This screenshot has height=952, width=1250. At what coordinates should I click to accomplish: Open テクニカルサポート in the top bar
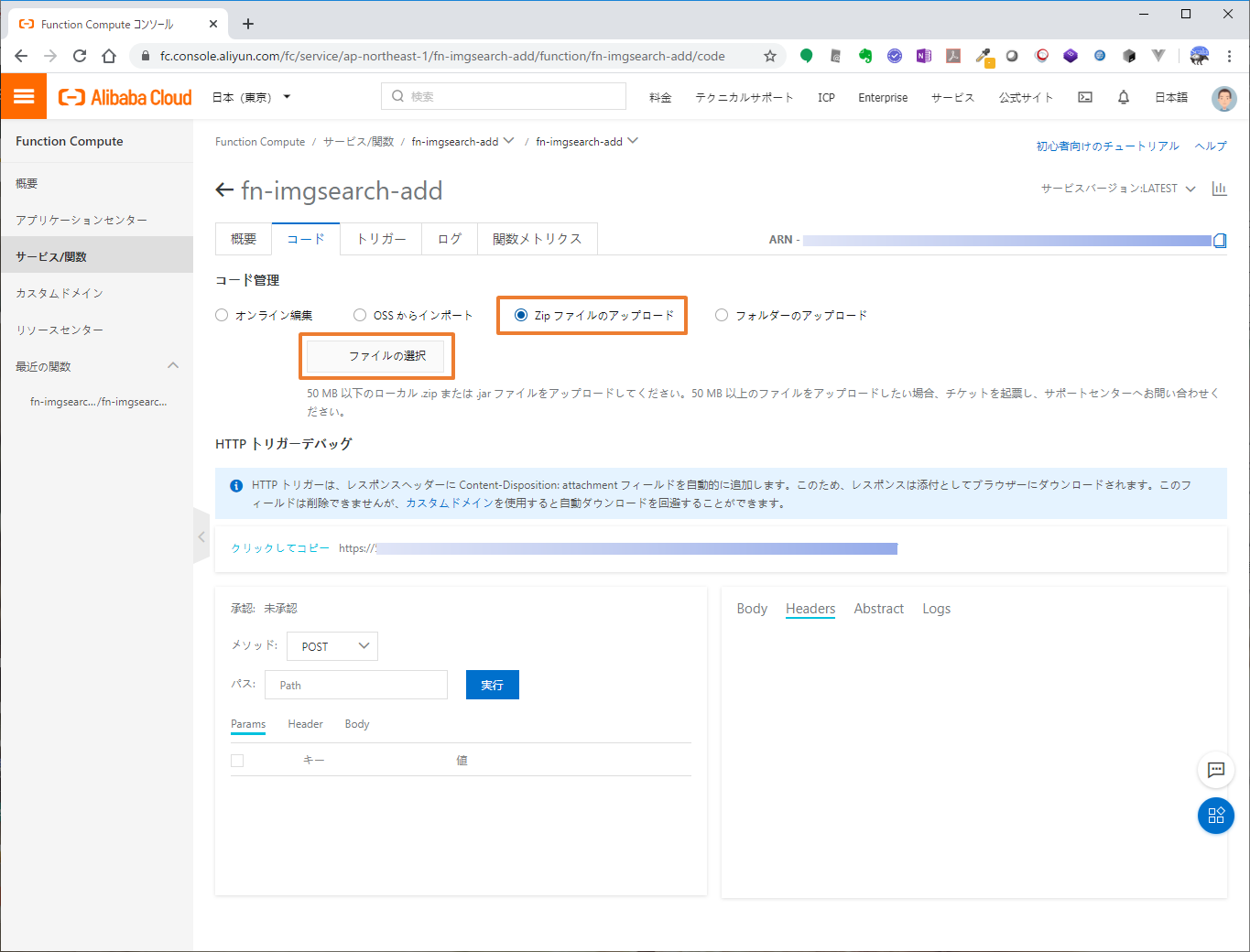(745, 97)
